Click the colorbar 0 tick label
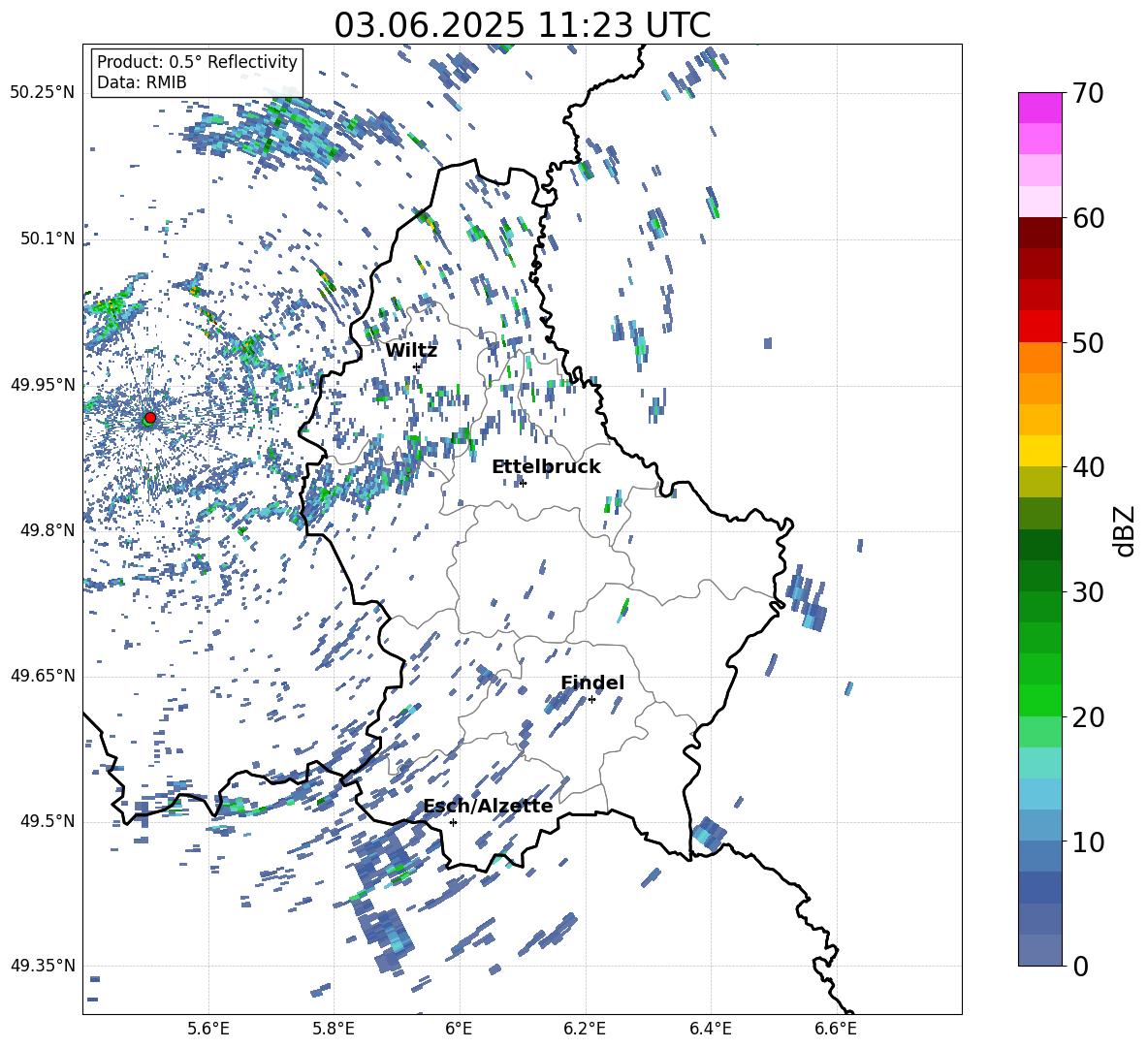The width and height of the screenshot is (1148, 1048). click(1081, 967)
